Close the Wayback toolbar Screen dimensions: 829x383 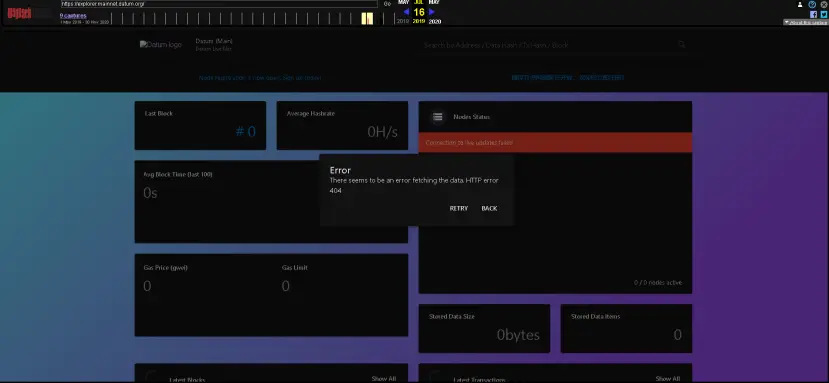click(x=824, y=4)
